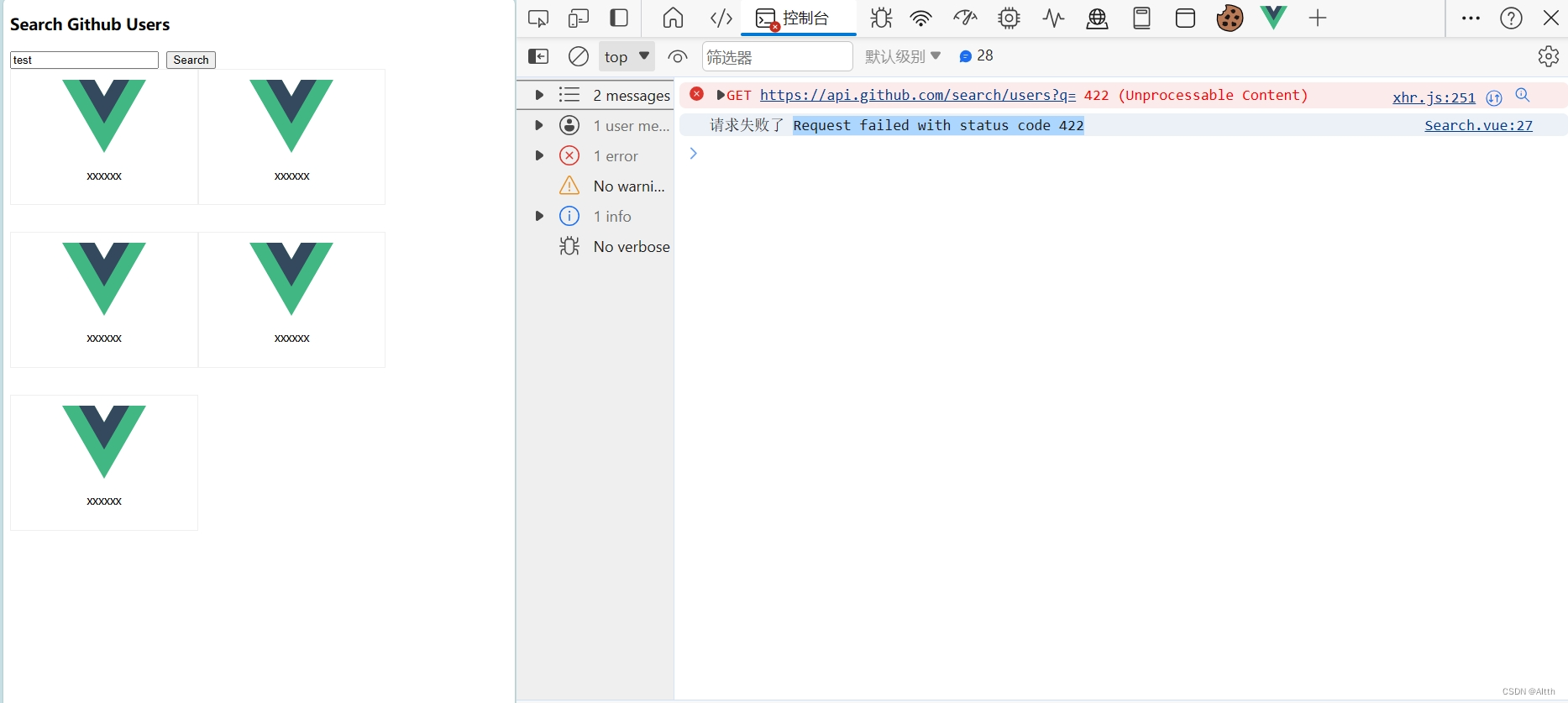1568x703 pixels.
Task: Open the api.github.com search users link
Action: pyautogui.click(x=918, y=95)
